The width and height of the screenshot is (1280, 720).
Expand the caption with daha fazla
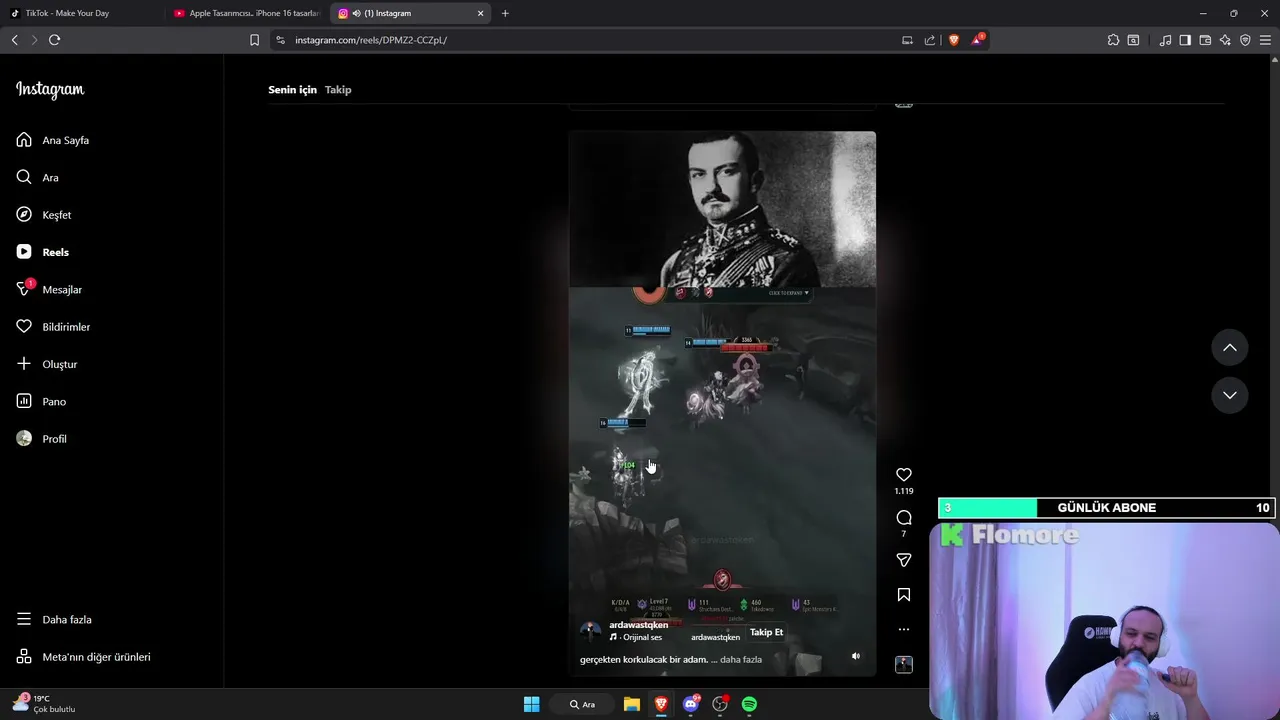tap(741, 660)
